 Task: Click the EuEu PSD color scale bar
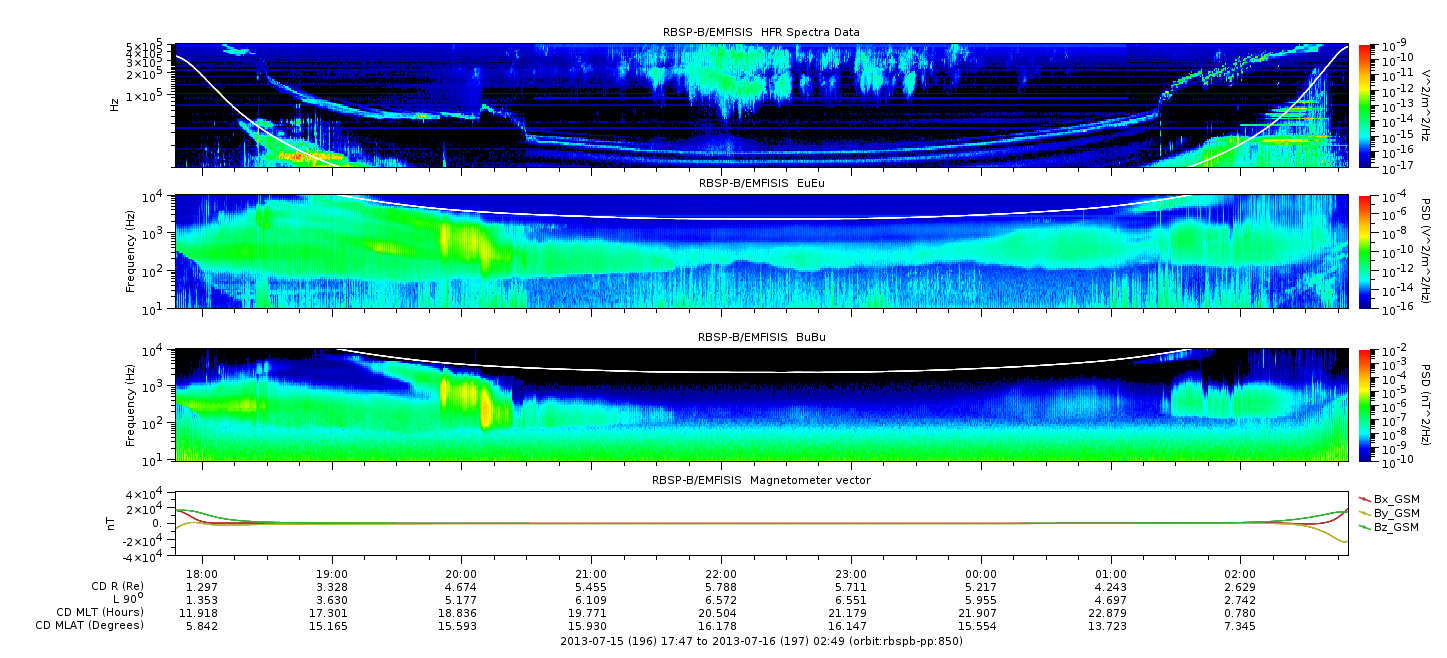click(1365, 252)
